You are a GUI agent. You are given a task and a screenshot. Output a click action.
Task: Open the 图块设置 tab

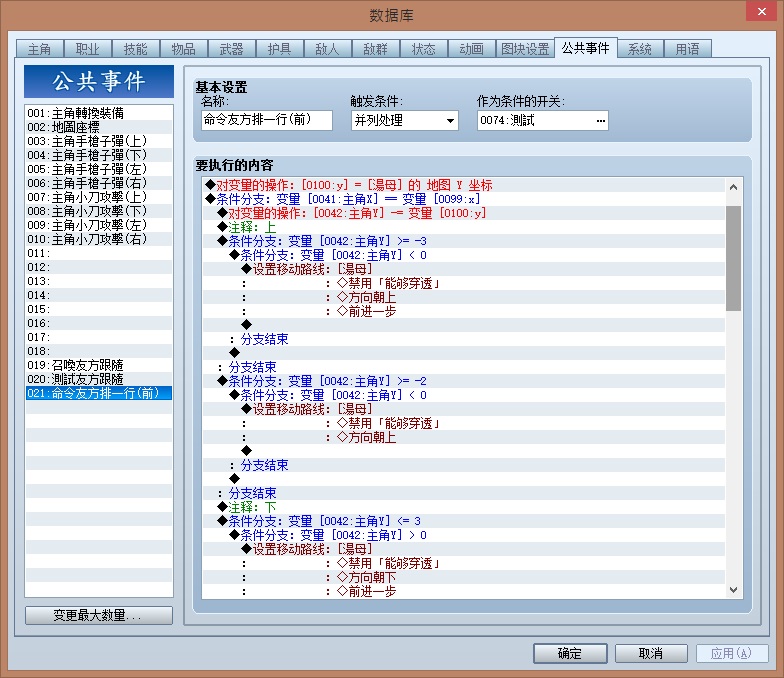(525, 49)
